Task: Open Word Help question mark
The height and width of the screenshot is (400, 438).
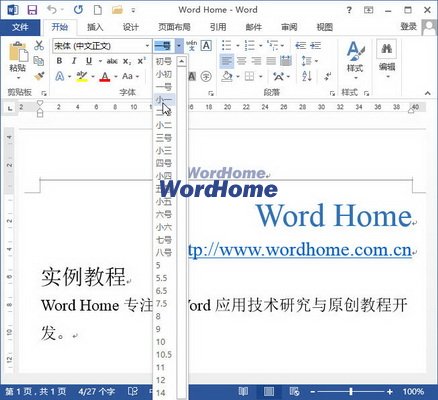Action: tap(349, 10)
